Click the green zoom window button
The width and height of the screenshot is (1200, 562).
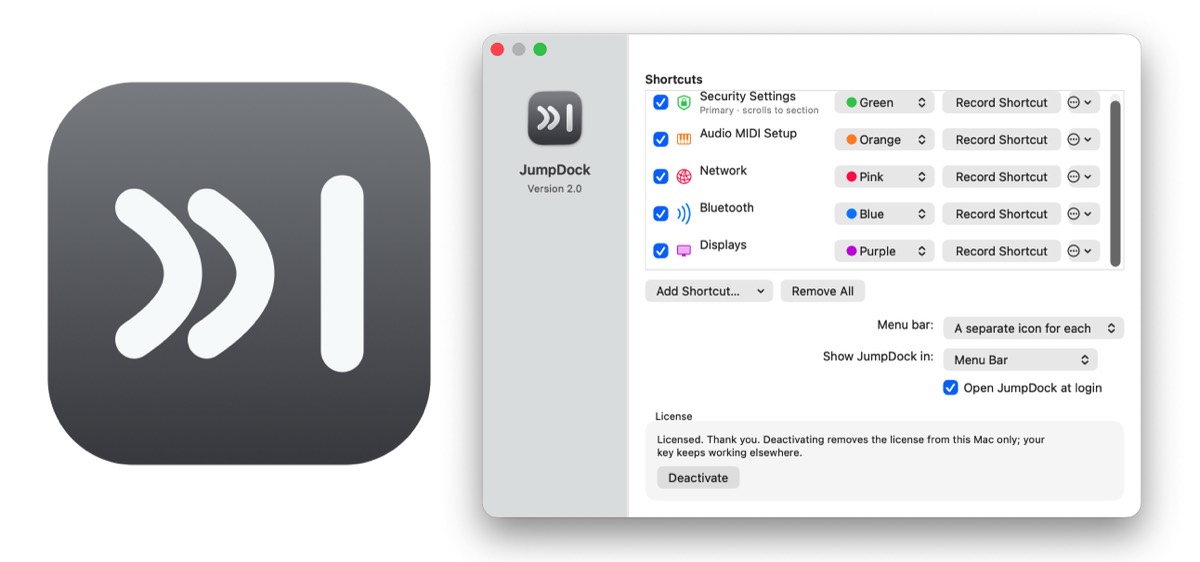(540, 49)
